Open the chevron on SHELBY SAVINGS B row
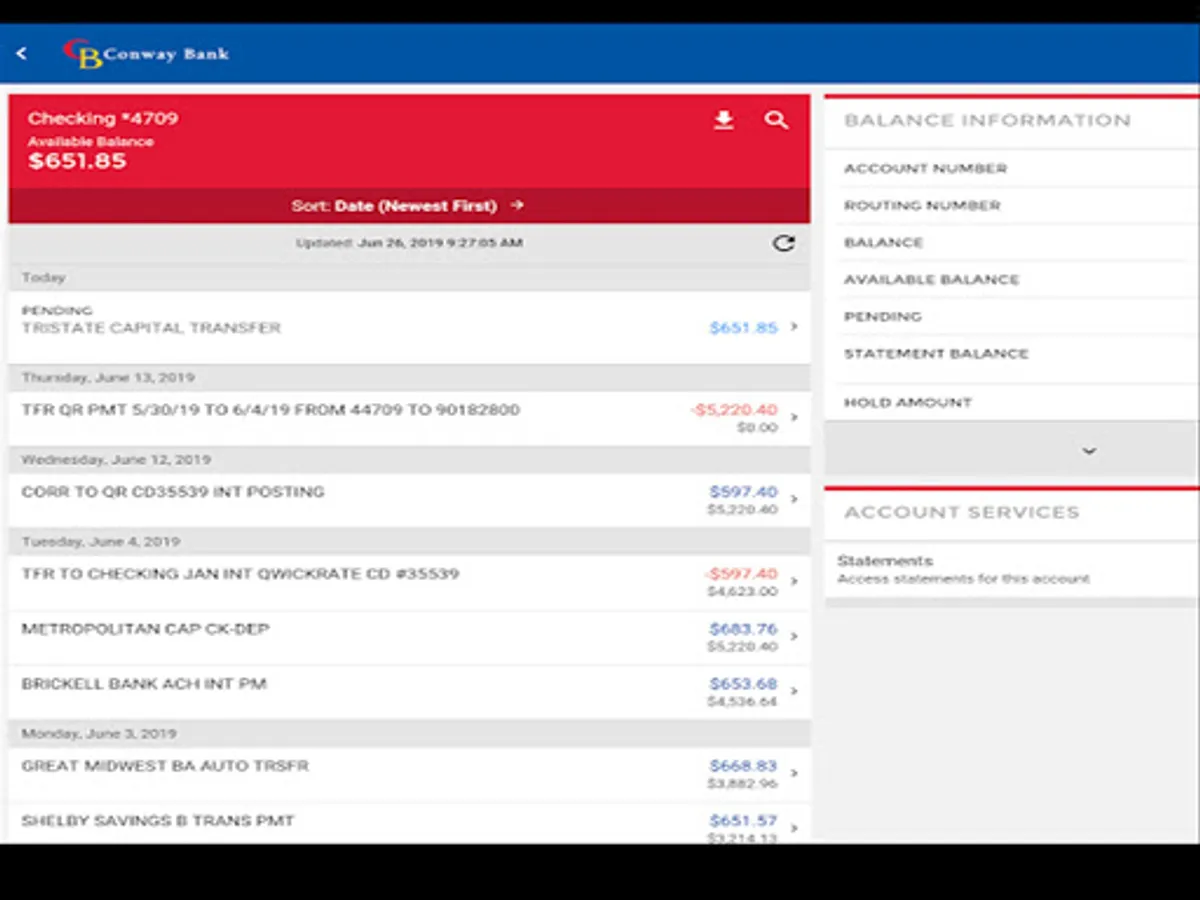The image size is (1200, 900). click(x=794, y=829)
